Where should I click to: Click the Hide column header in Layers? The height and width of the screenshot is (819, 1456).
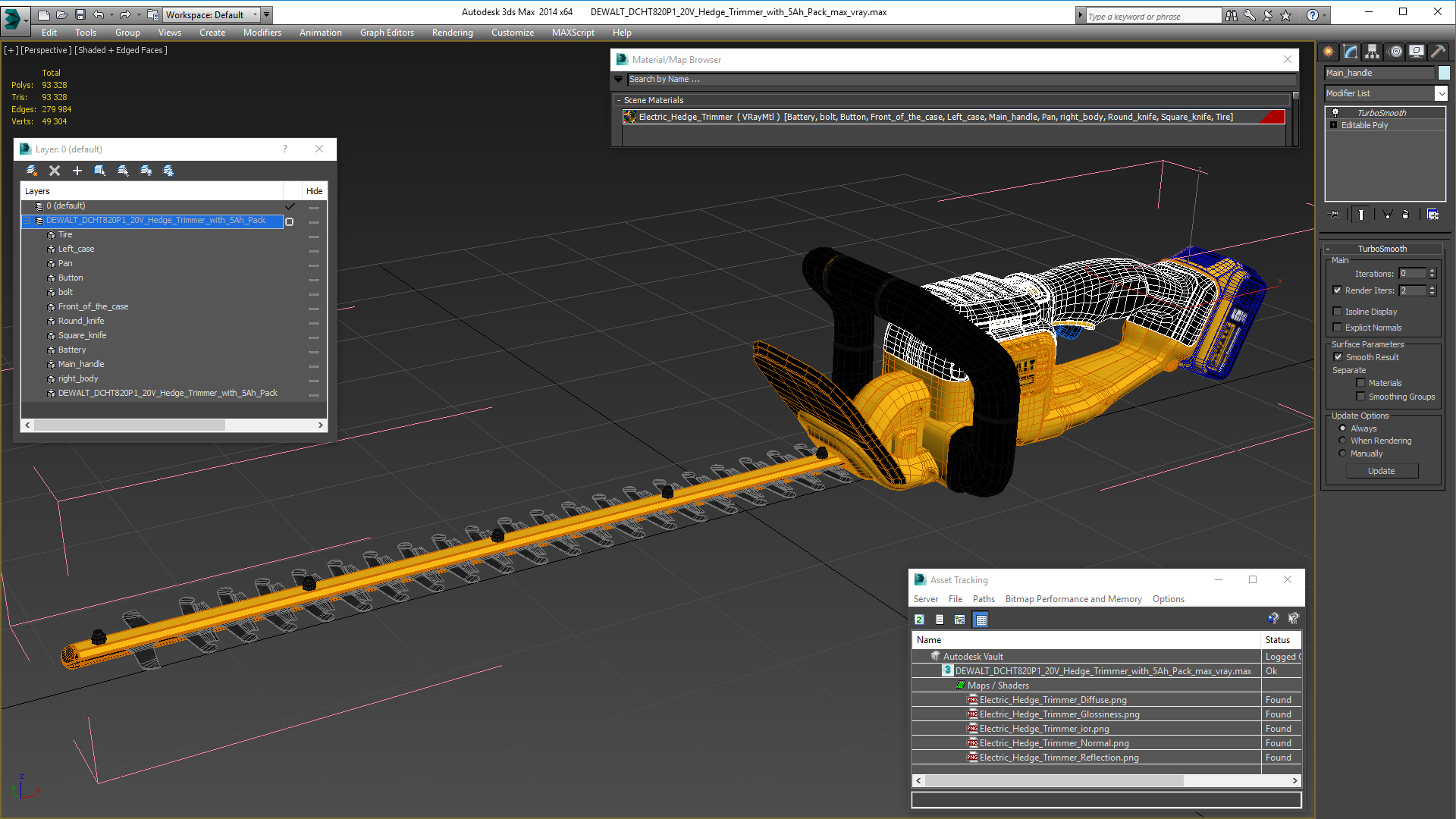[315, 191]
